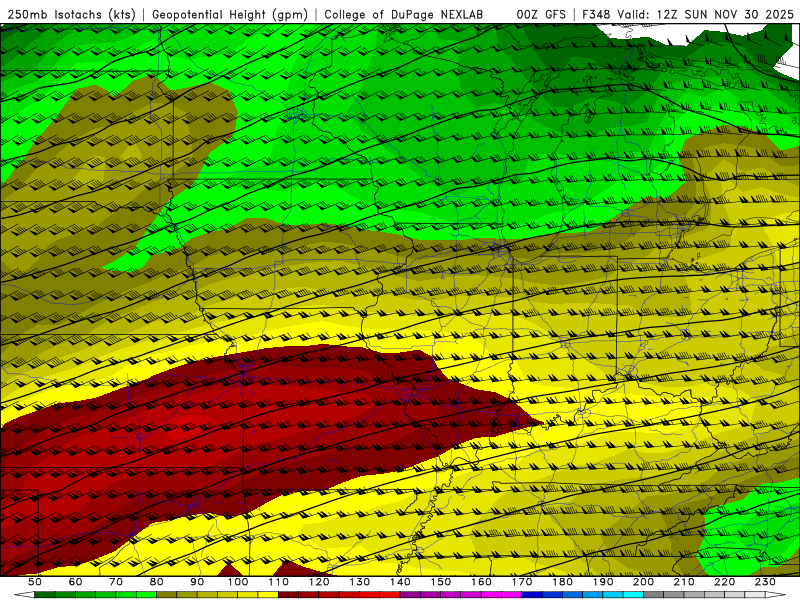Select the dark green swatch left of 60
The height and width of the screenshot is (600, 800).
[44, 594]
